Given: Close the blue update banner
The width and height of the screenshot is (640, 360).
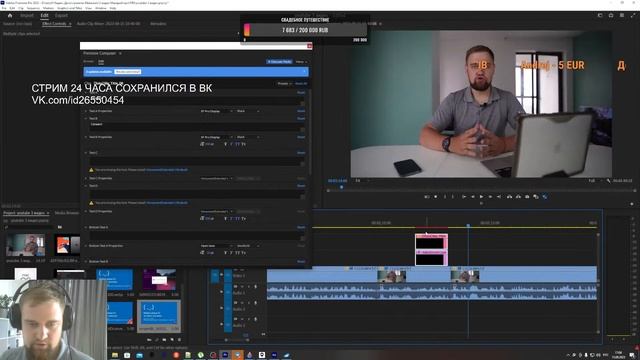Looking at the screenshot, I should pos(304,72).
